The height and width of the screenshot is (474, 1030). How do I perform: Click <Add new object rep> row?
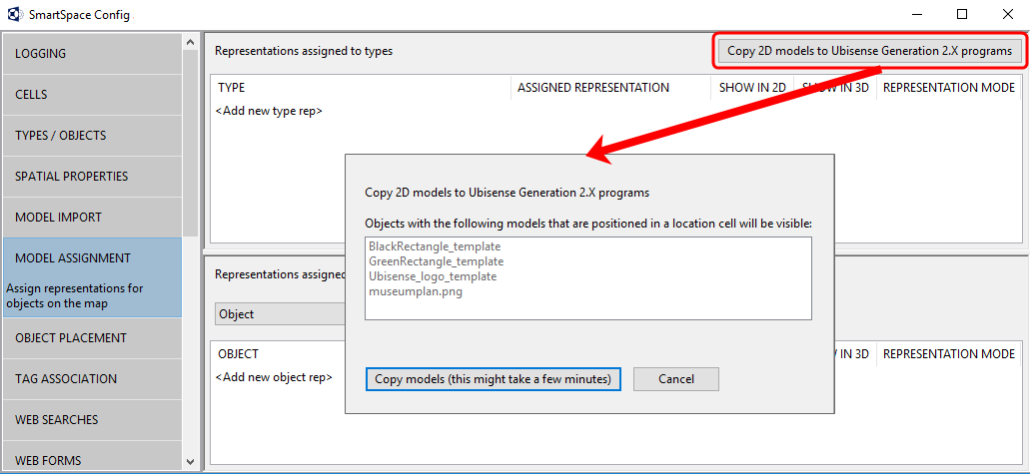[274, 377]
